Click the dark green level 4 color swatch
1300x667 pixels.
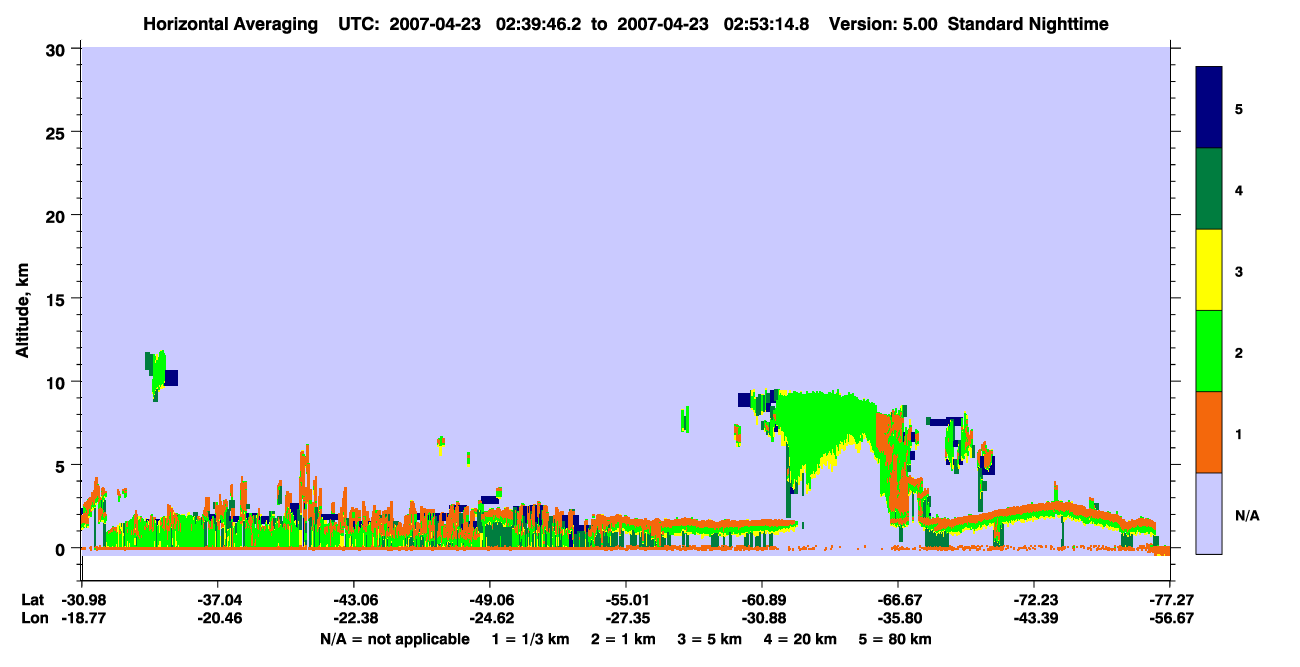coord(1209,189)
